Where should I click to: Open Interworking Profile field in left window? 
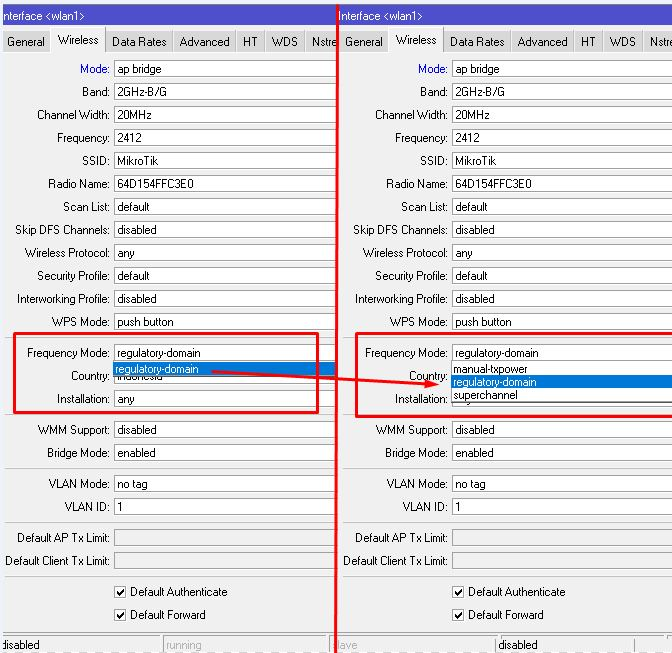pos(225,299)
